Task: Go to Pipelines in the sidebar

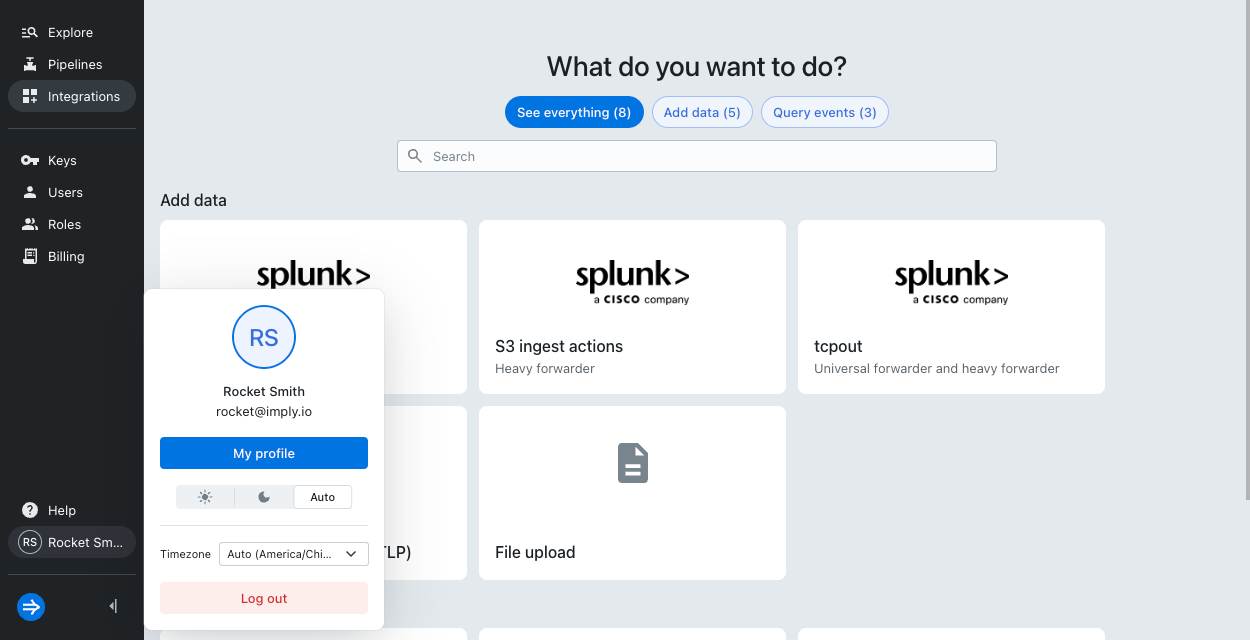Action: coord(72,64)
